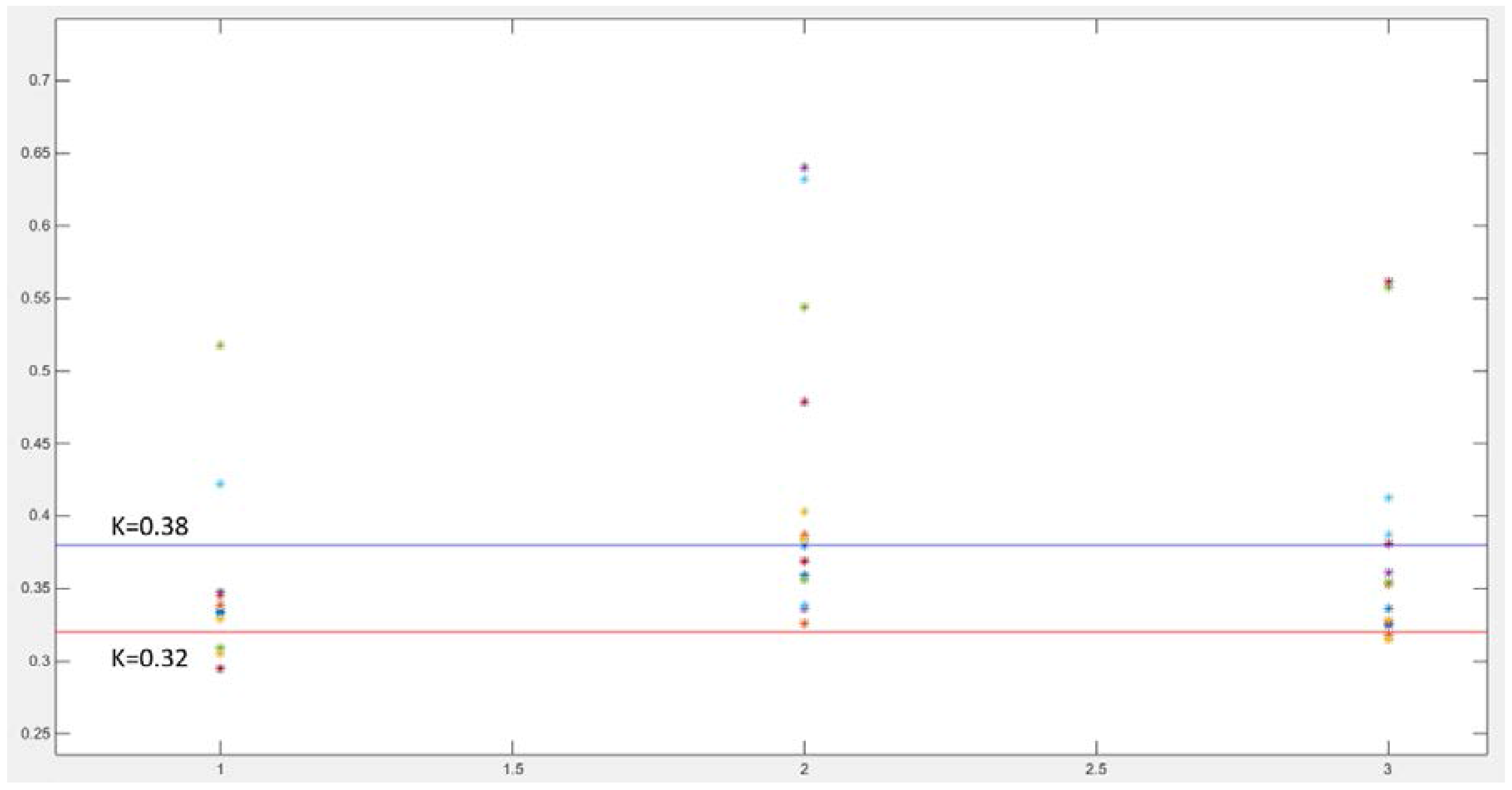Viewport: 1512px width, 790px height.
Task: Click the green point near 0.52 at x=1
Action: tap(221, 345)
